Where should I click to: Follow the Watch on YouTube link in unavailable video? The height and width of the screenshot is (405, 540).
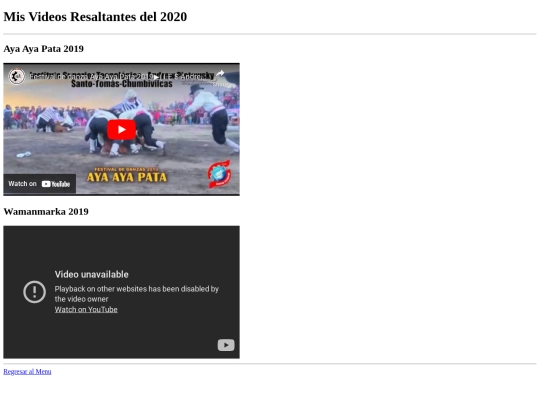click(86, 309)
